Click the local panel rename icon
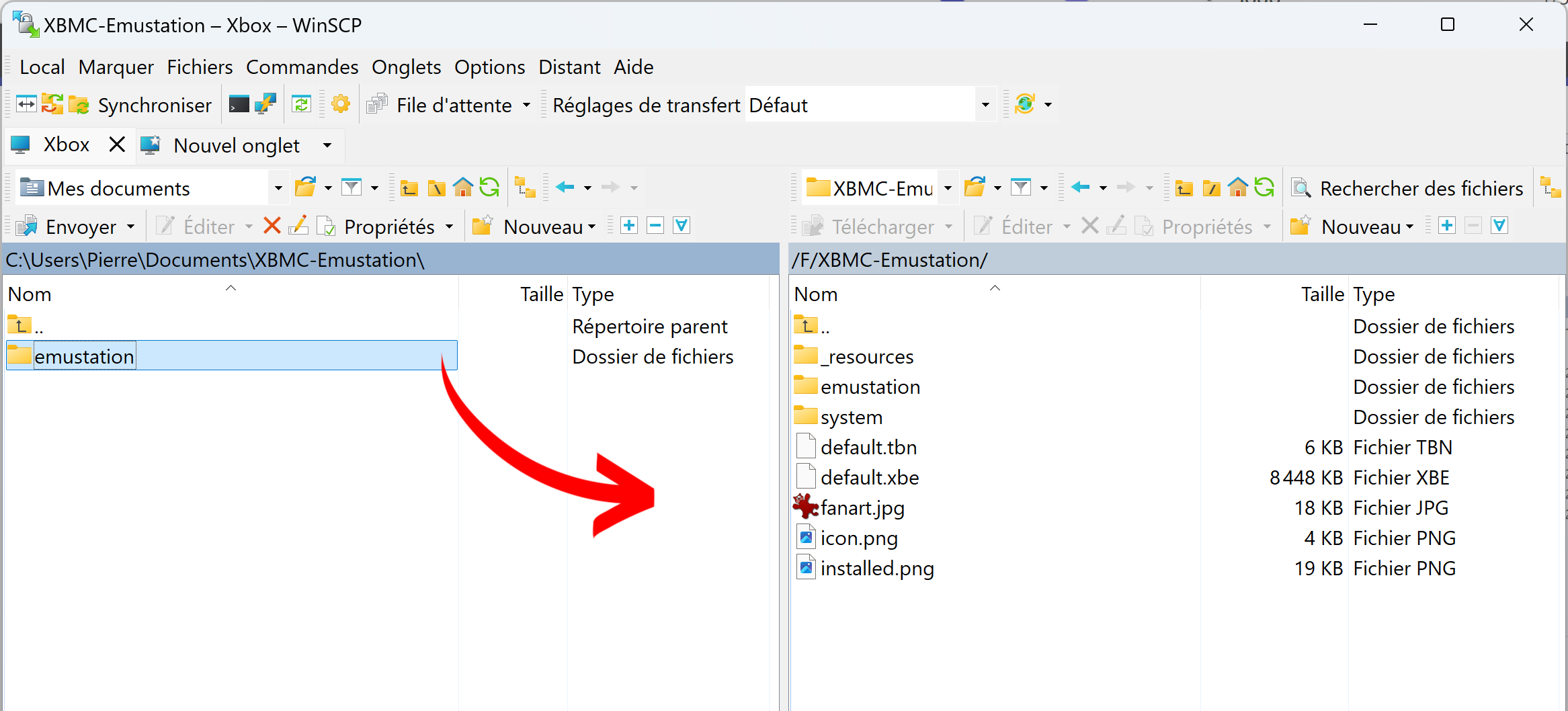This screenshot has height=711, width=1568. tap(298, 226)
